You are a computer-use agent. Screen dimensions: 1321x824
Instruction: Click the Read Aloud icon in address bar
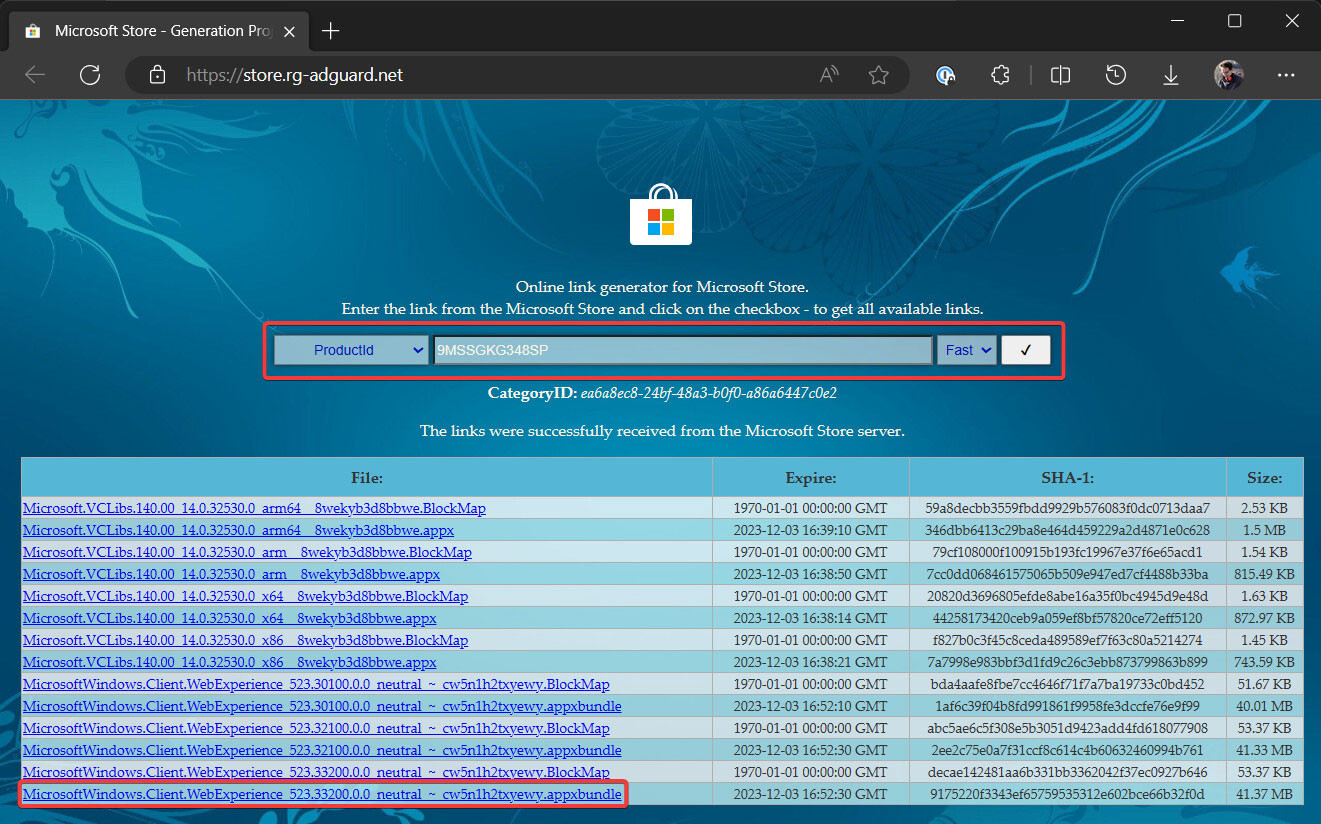tap(829, 75)
